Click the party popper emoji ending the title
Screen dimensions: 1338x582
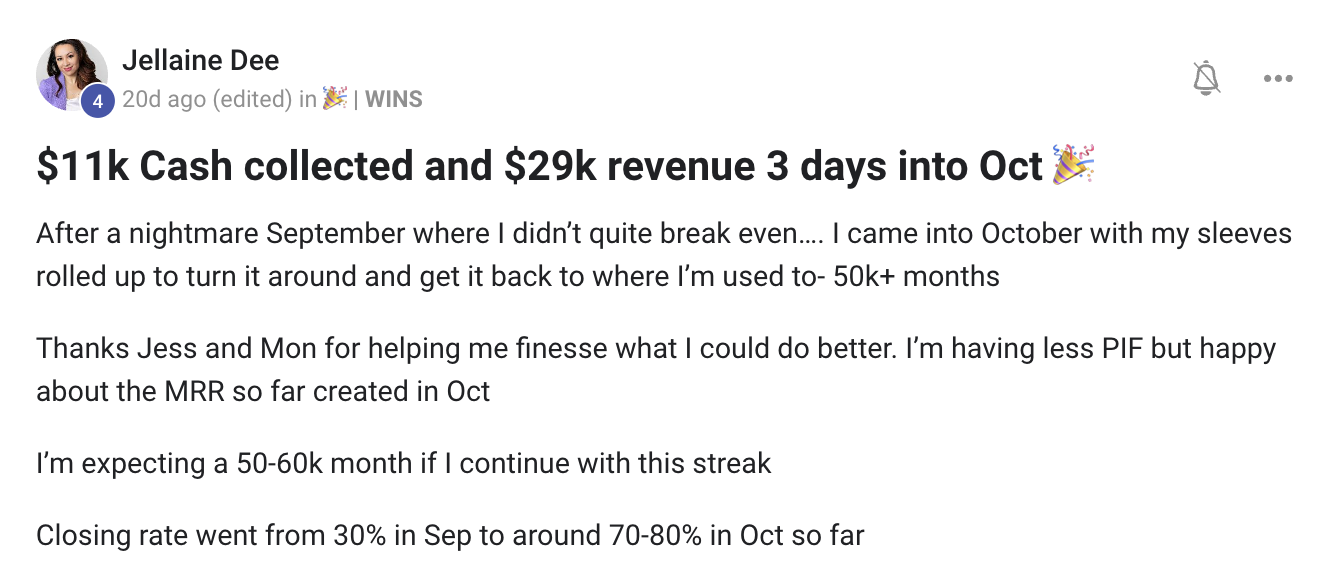pos(1073,166)
